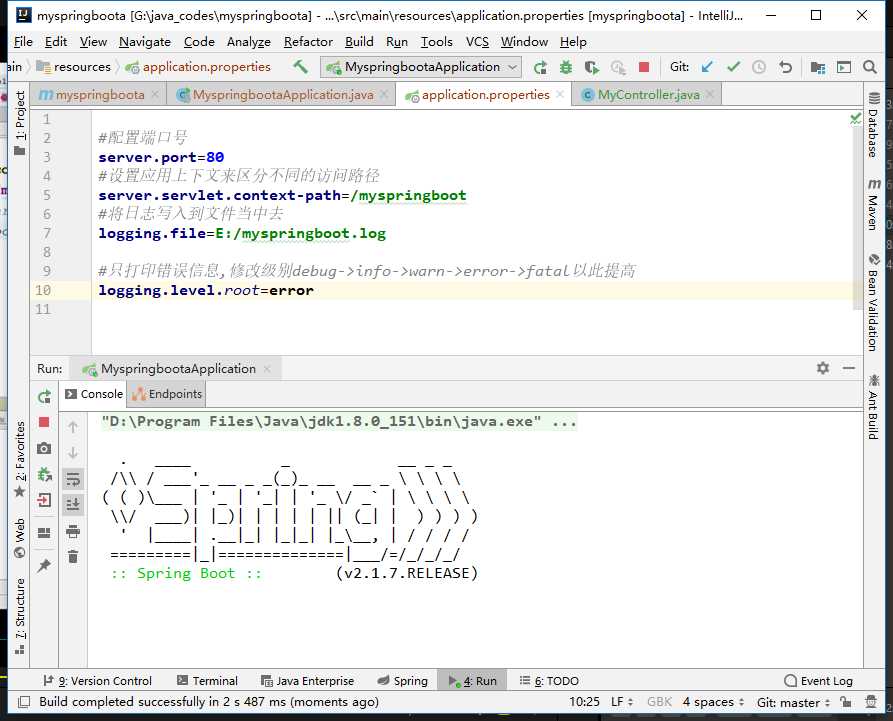Open the Maven side panel
Image resolution: width=893 pixels, height=721 pixels.
[874, 205]
